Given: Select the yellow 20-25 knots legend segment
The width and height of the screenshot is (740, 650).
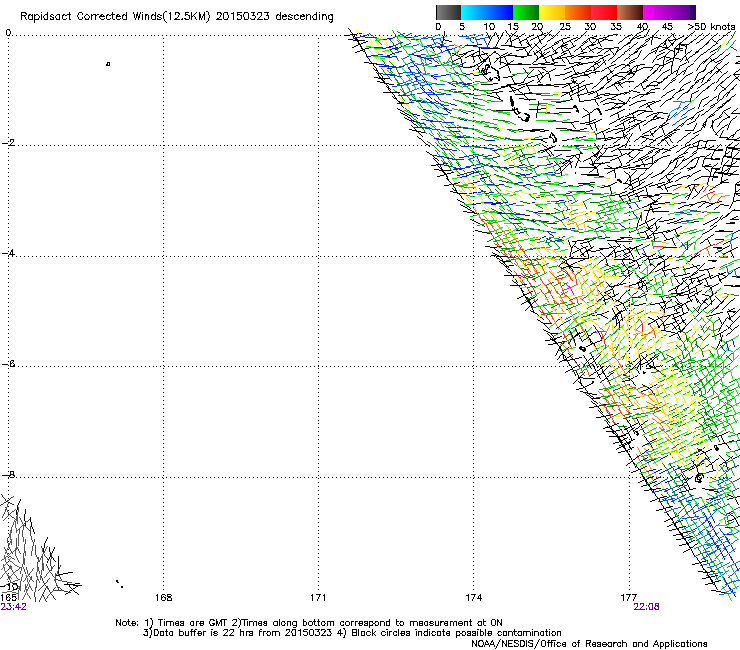Looking at the screenshot, I should [x=552, y=12].
